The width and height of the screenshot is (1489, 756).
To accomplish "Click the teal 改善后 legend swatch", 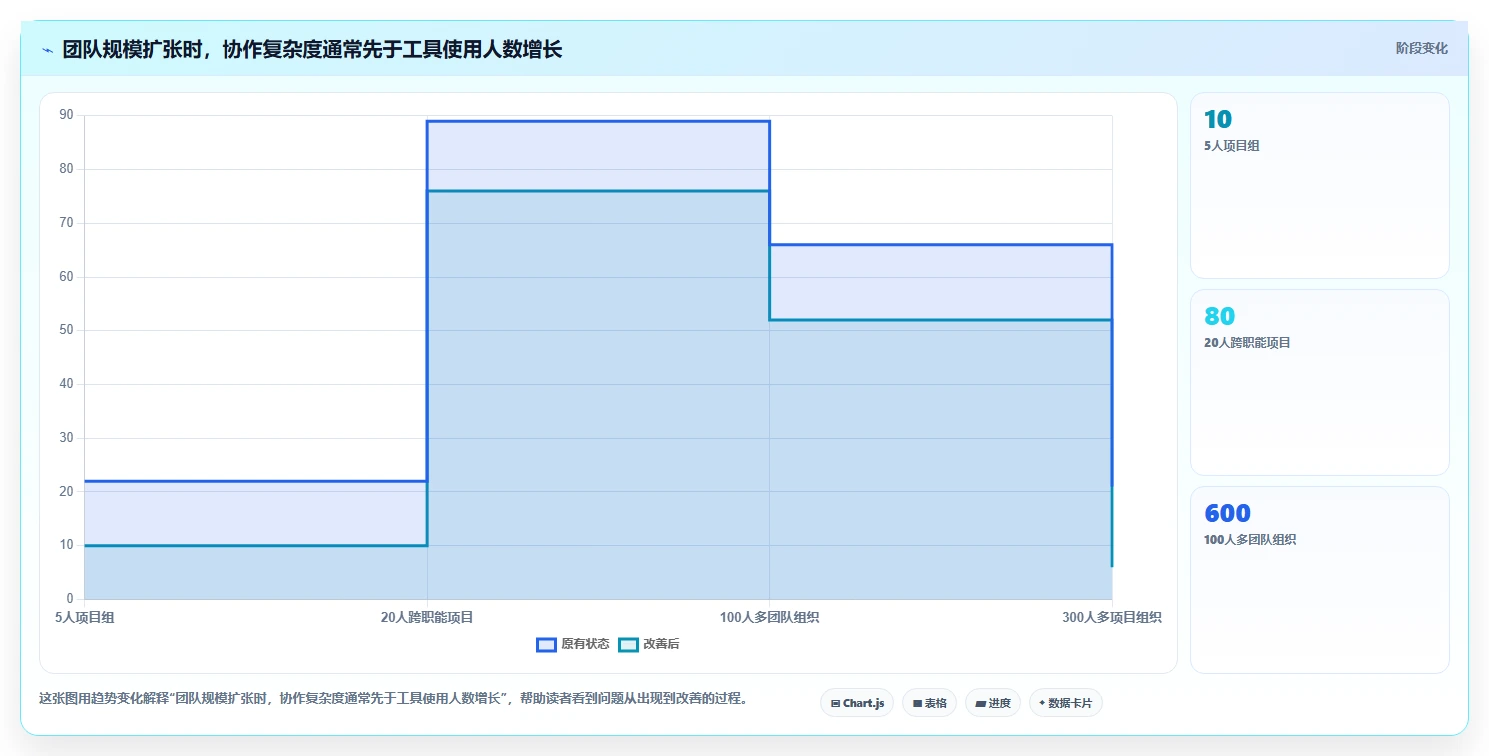I will (x=628, y=644).
